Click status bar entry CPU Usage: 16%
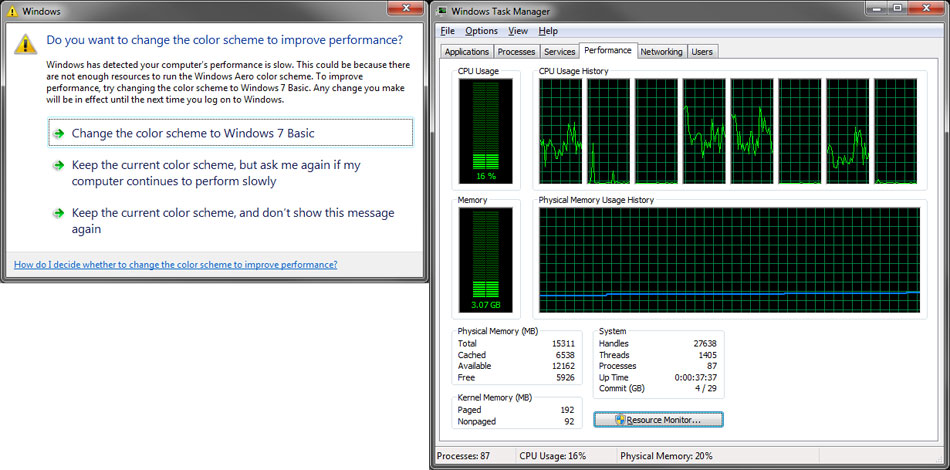The width and height of the screenshot is (950, 470). (x=553, y=456)
